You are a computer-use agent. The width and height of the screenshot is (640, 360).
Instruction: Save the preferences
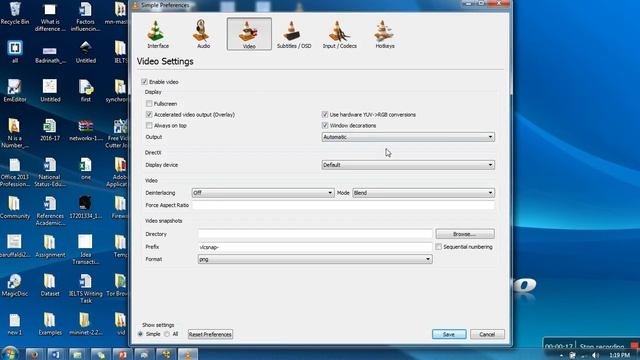click(449, 334)
